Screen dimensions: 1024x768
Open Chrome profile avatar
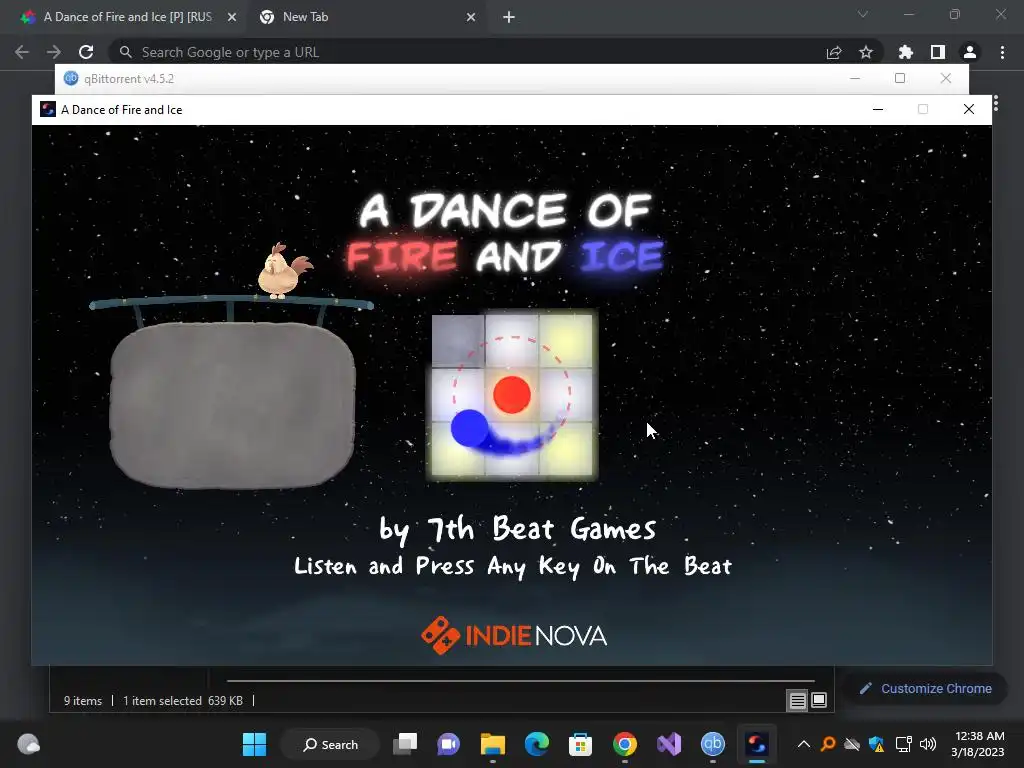point(970,52)
